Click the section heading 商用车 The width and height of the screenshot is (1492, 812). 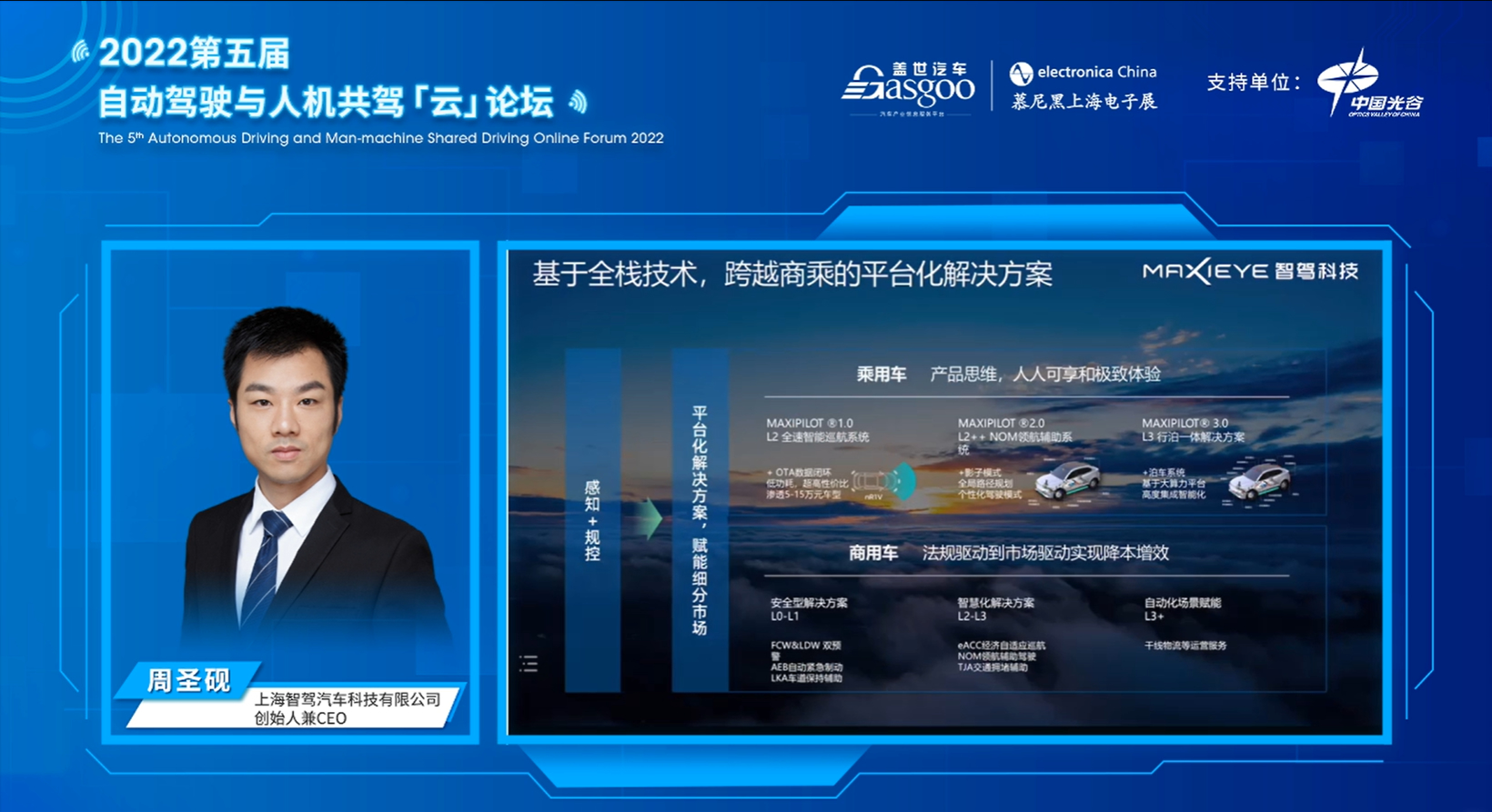(x=873, y=553)
